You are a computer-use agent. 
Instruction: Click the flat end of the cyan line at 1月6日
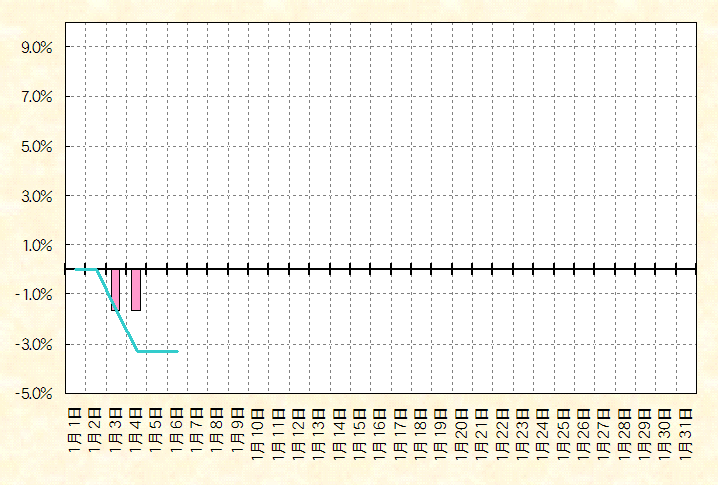(x=174, y=351)
